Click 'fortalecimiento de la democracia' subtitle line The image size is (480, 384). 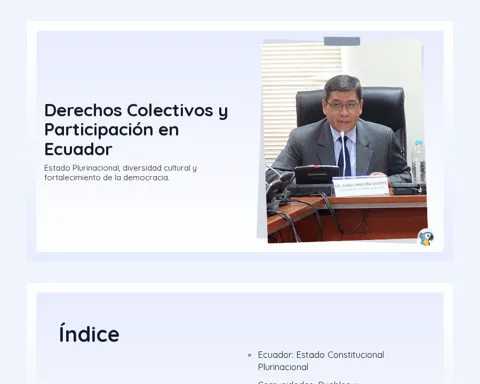tap(106, 178)
